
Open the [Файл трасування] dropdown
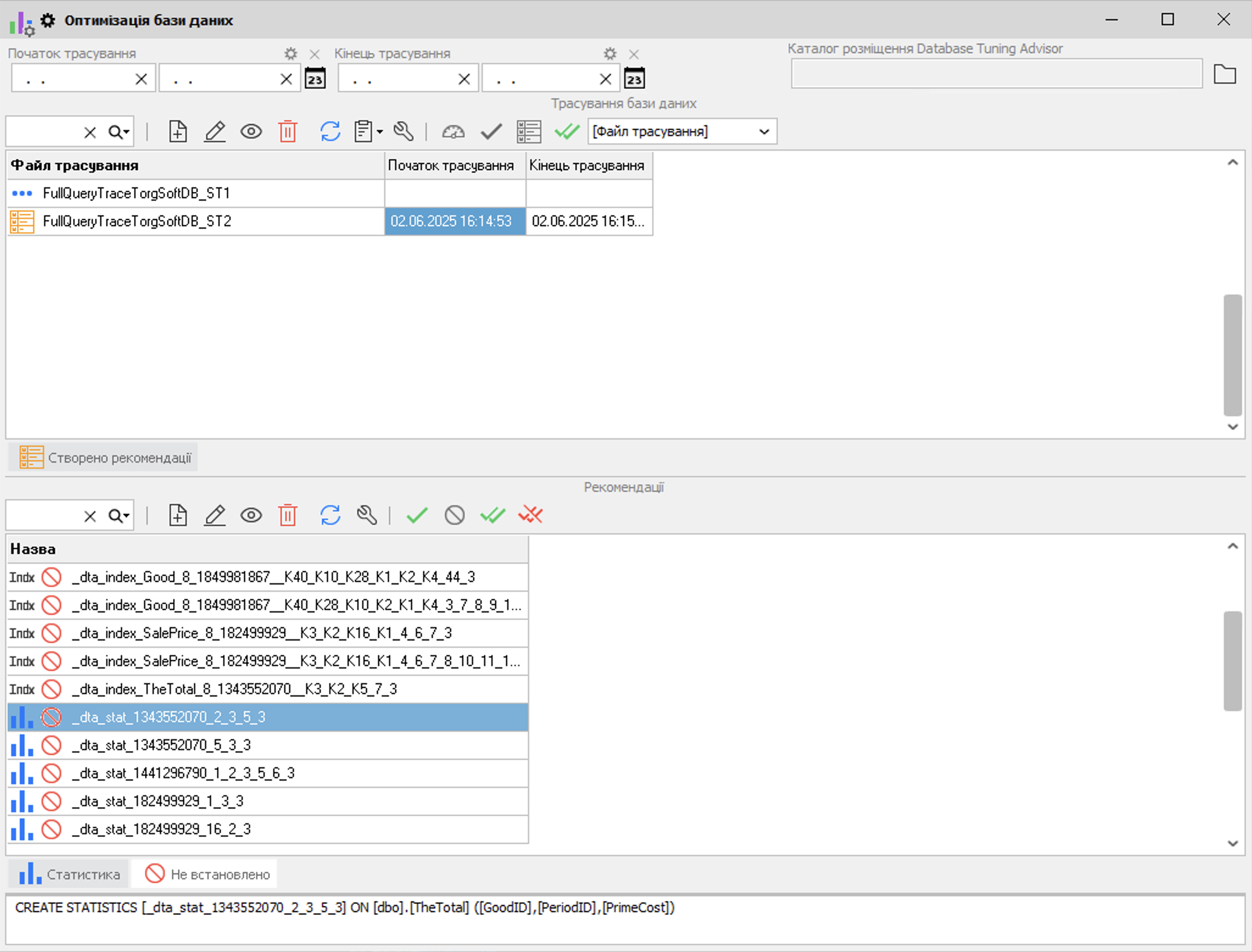coord(681,132)
